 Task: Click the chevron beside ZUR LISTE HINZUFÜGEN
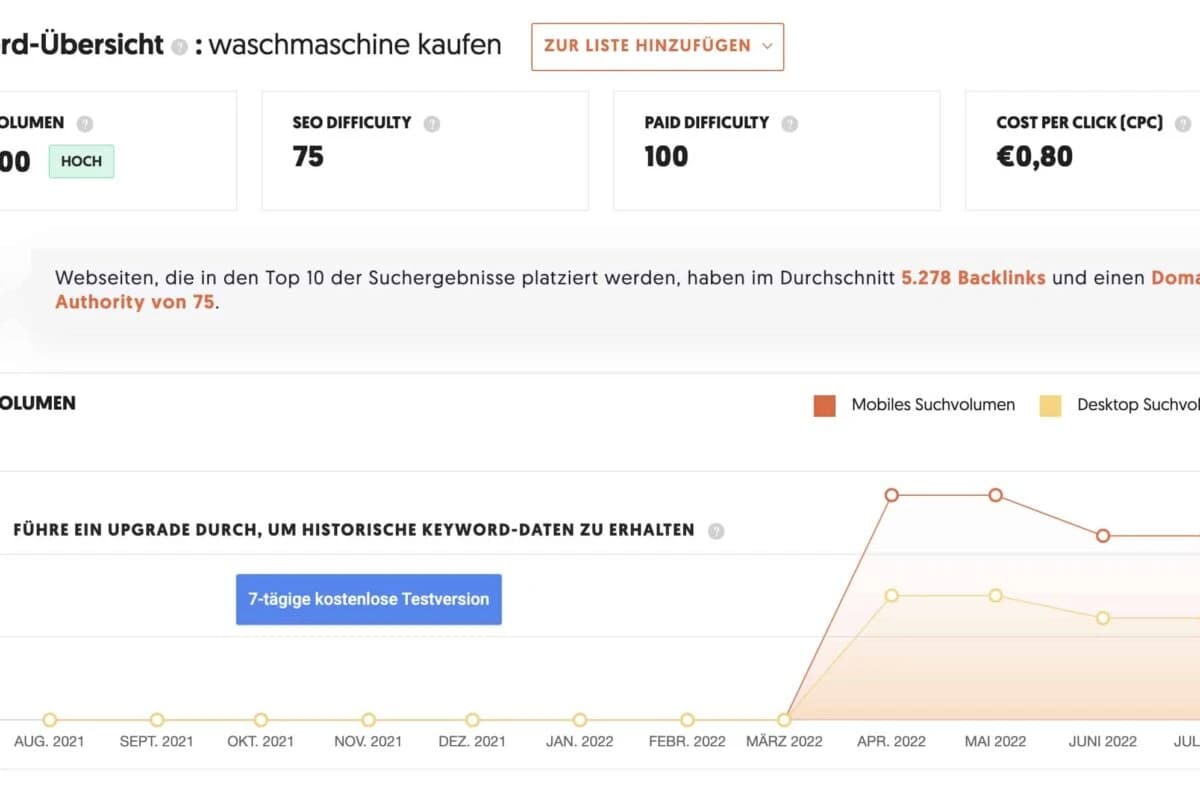[766, 46]
